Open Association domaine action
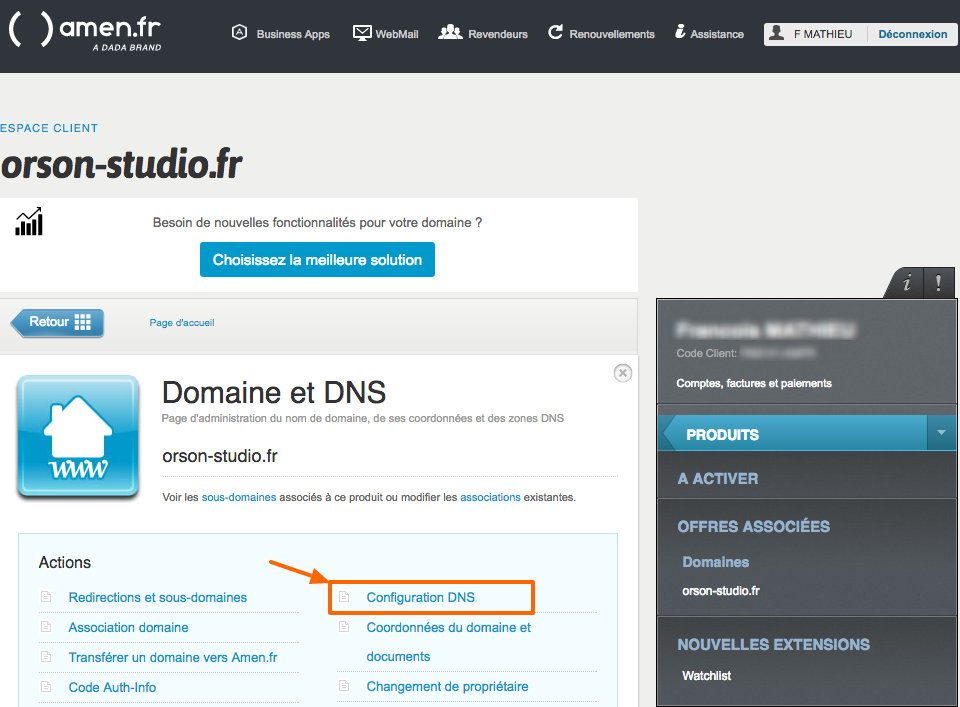This screenshot has height=707, width=960. [129, 627]
